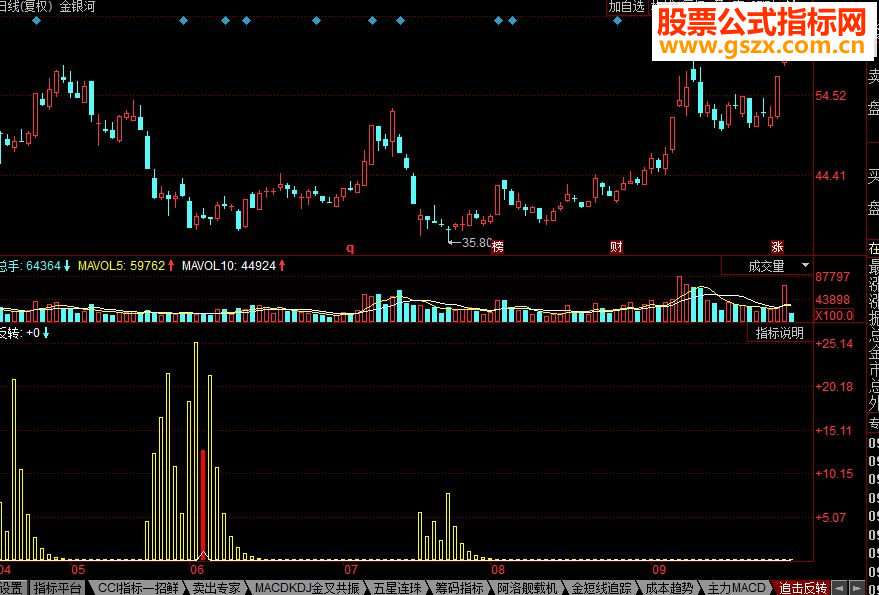Click the blue diamond below 加自选 button
This screenshot has height=595, width=879.
pos(617,21)
